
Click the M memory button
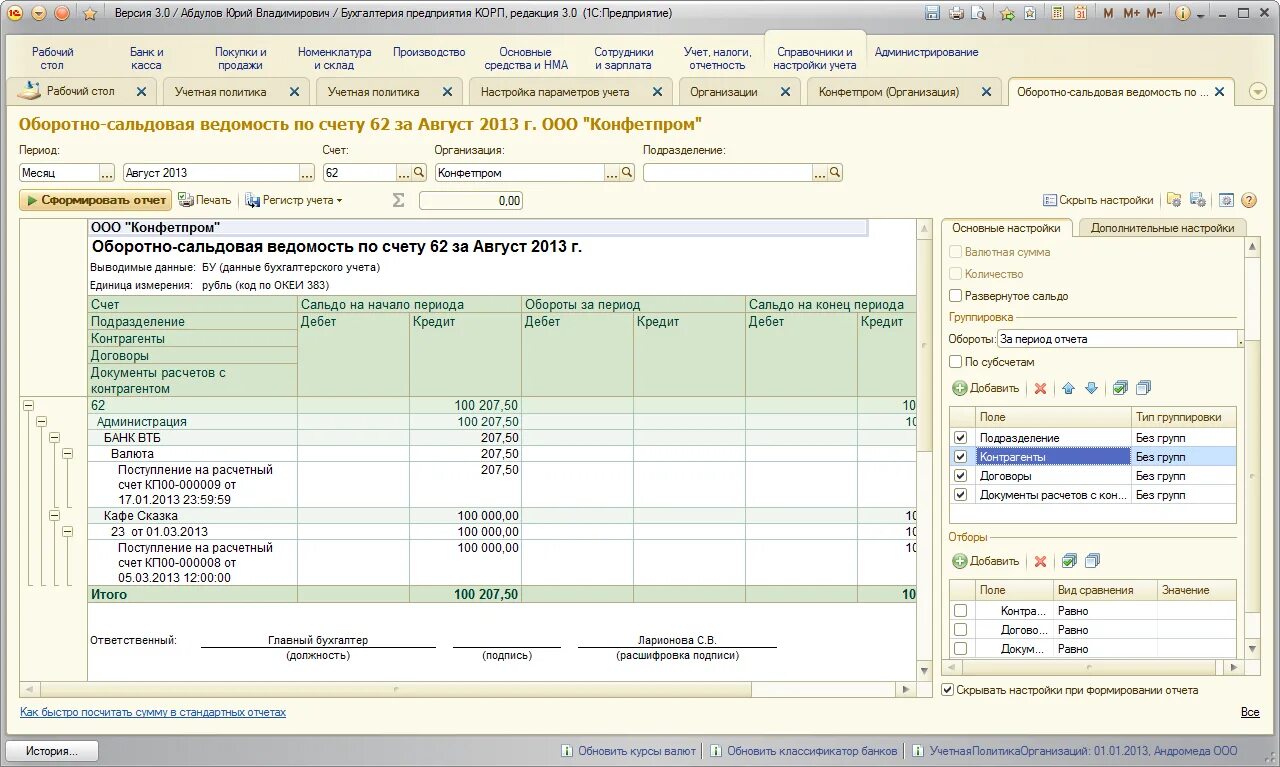pos(1108,13)
